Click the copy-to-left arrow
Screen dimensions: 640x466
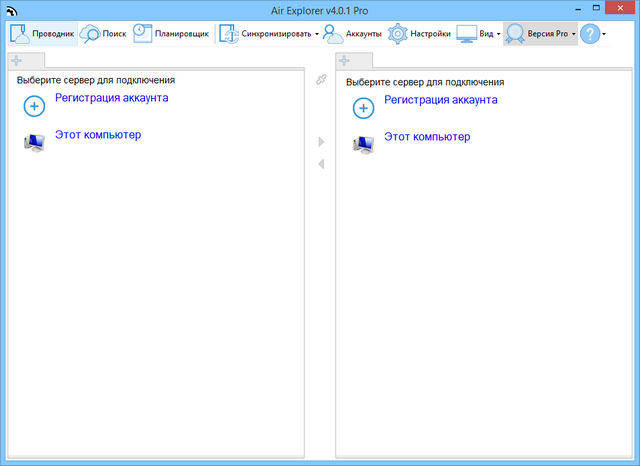click(321, 164)
